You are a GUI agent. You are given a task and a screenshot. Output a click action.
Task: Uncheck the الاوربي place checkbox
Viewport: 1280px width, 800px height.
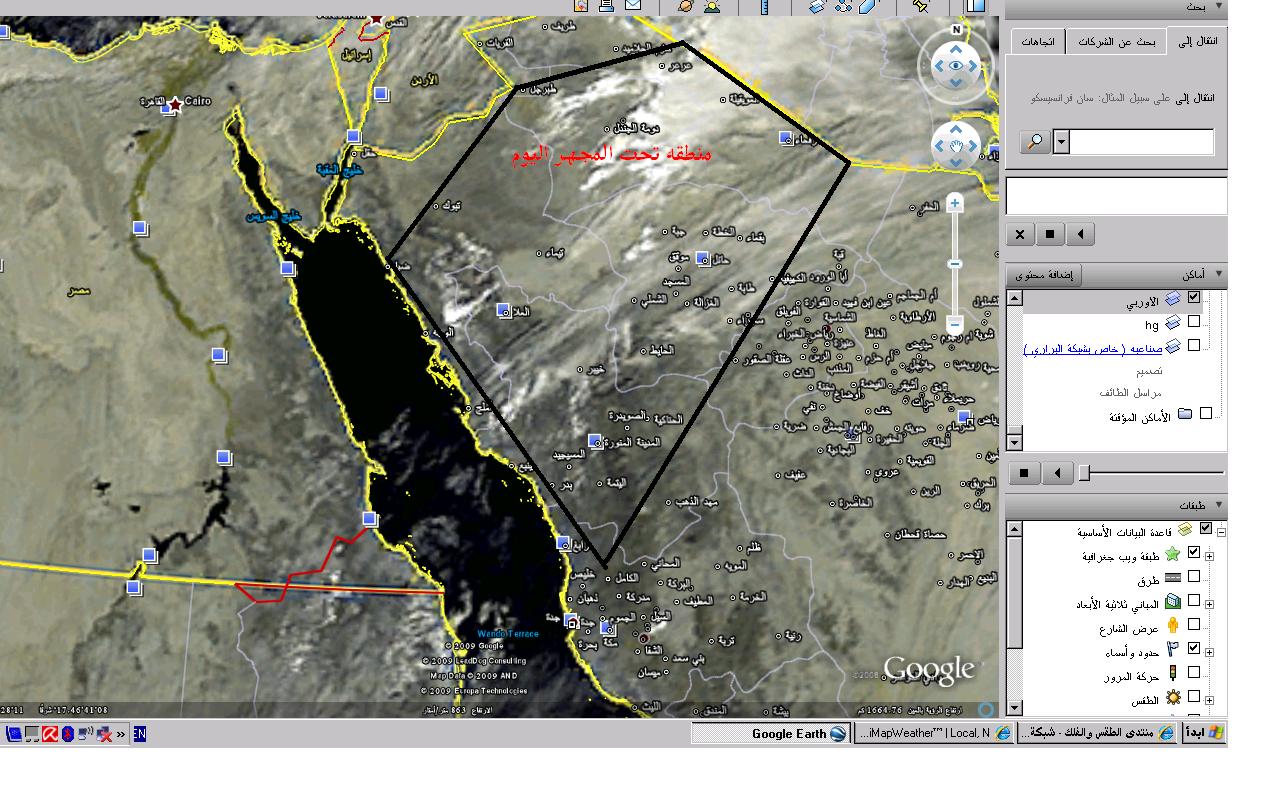coord(1194,297)
